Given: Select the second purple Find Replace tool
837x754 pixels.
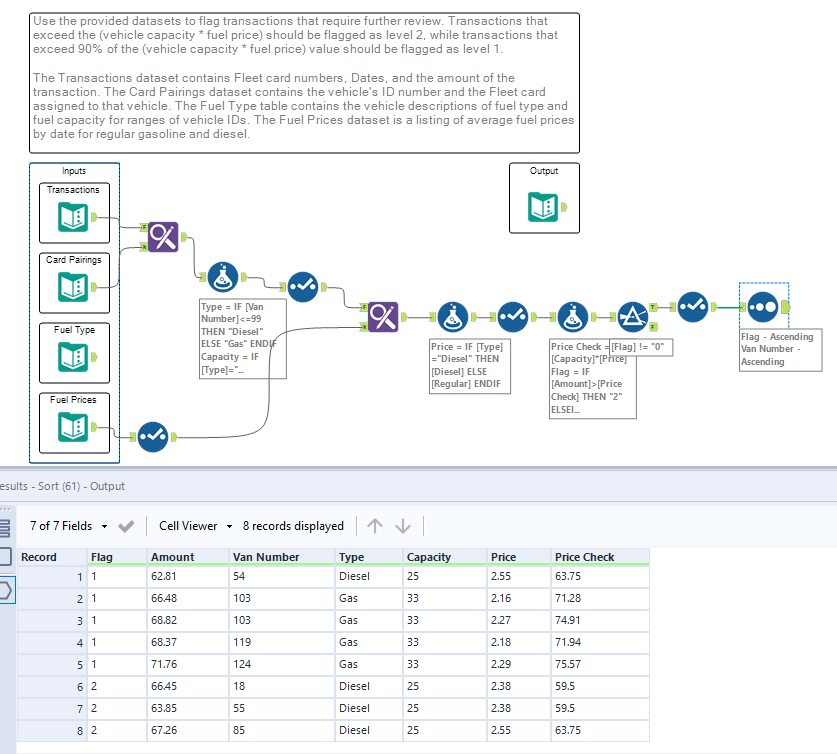Looking at the screenshot, I should [383, 317].
